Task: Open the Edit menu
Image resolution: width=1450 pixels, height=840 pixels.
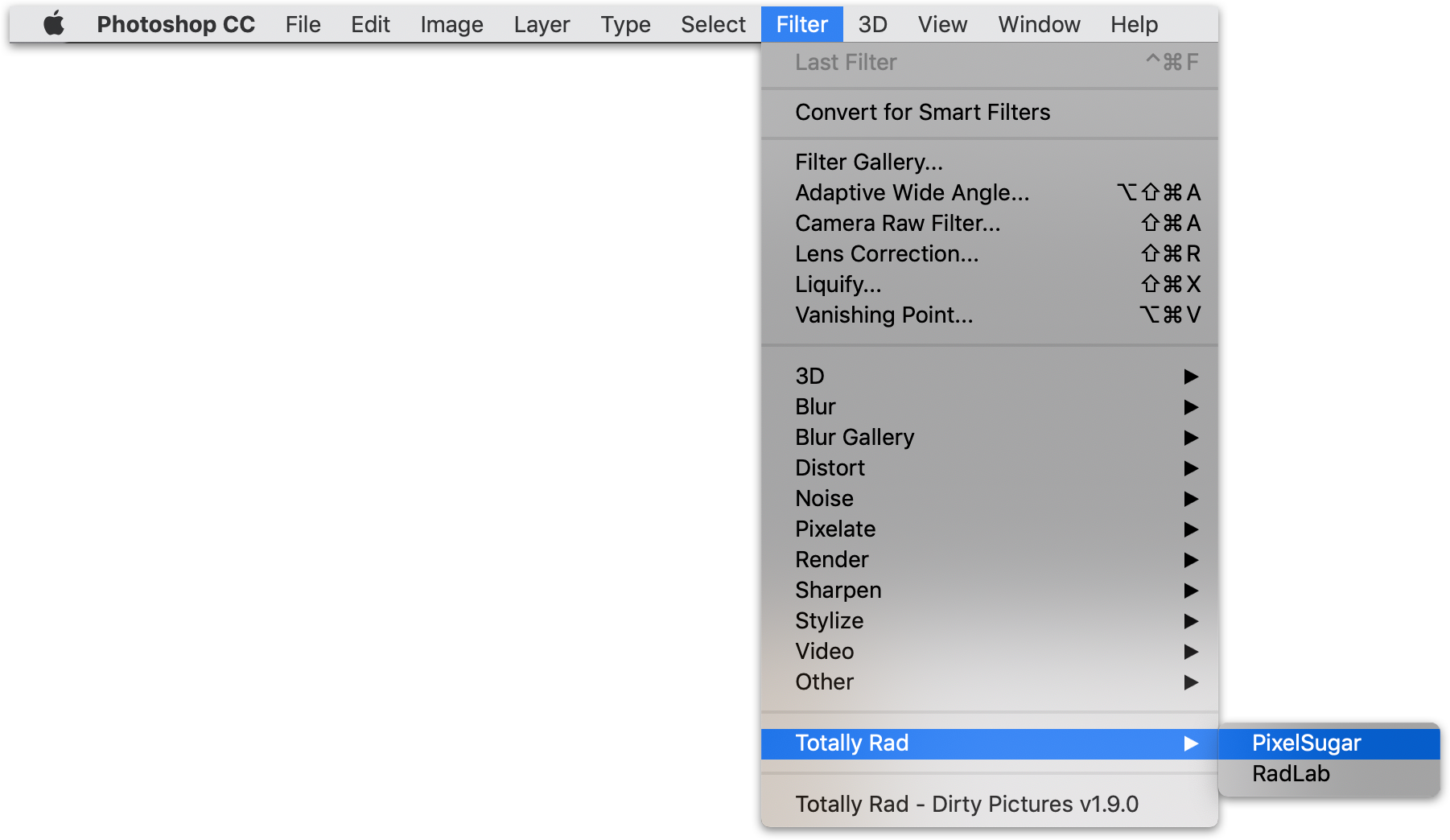Action: click(370, 24)
